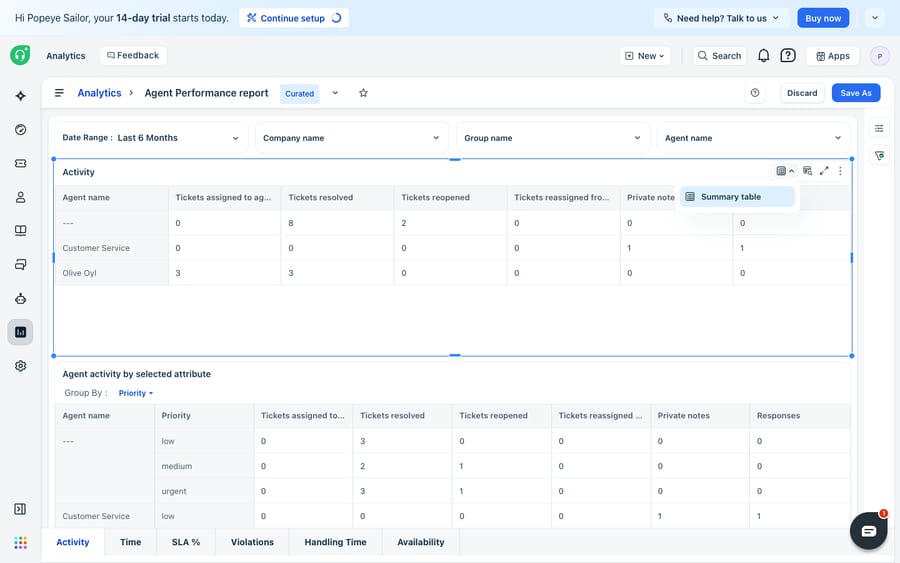Open the chart type selector in Activity widget

(x=785, y=171)
